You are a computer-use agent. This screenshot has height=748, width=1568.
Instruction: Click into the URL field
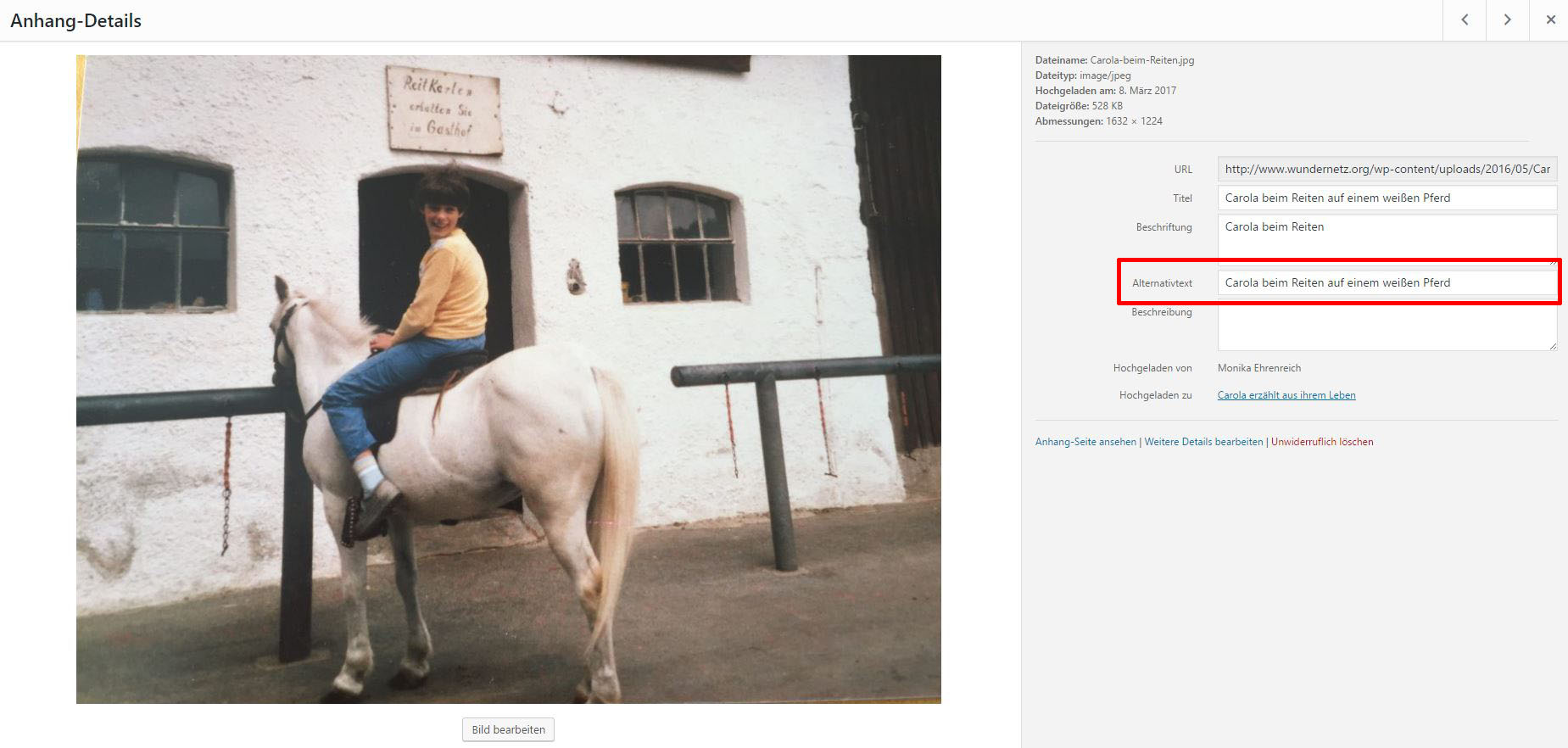1387,169
